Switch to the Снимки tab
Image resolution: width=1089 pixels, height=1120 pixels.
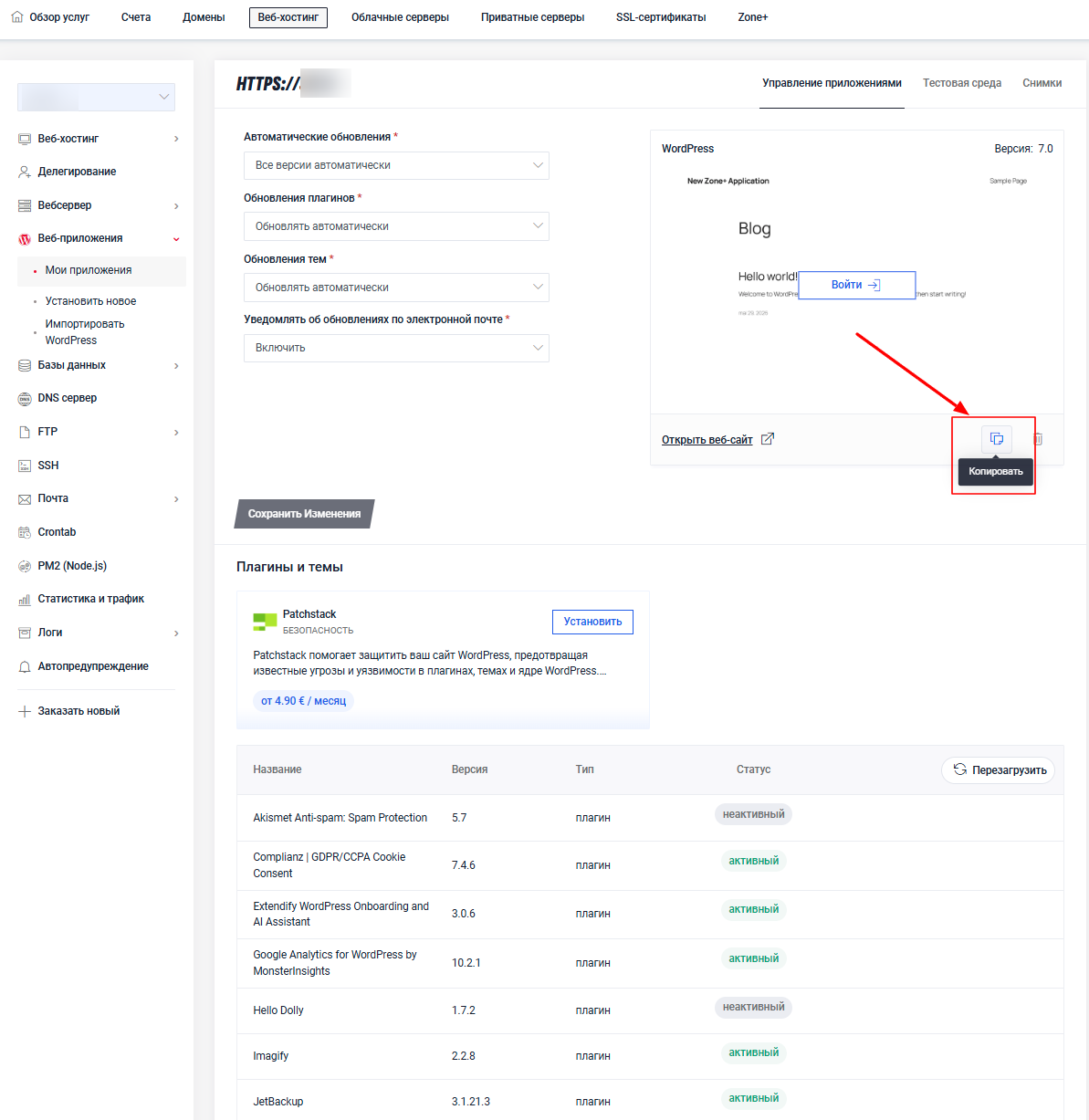[1042, 83]
